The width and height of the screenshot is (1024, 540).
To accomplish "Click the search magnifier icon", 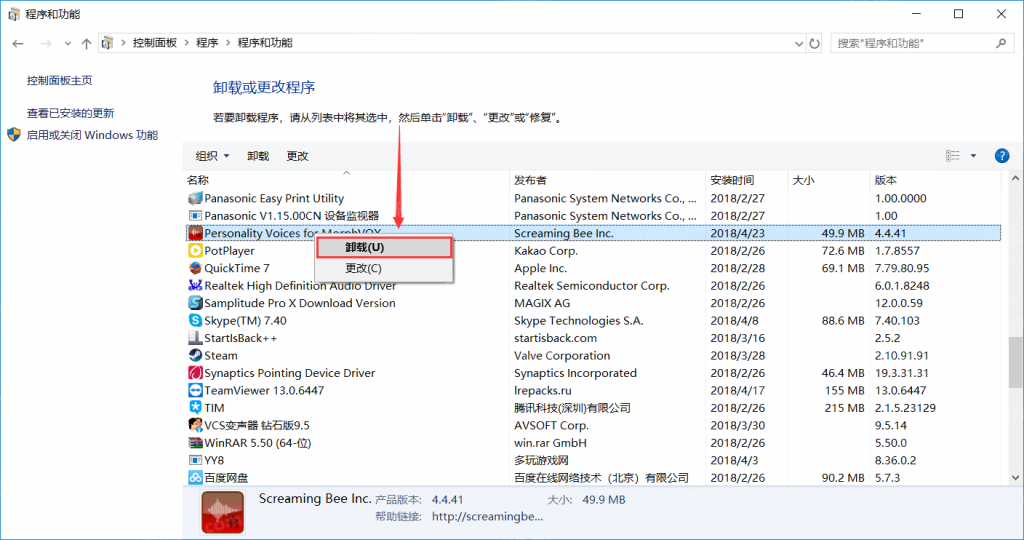I will click(1000, 43).
